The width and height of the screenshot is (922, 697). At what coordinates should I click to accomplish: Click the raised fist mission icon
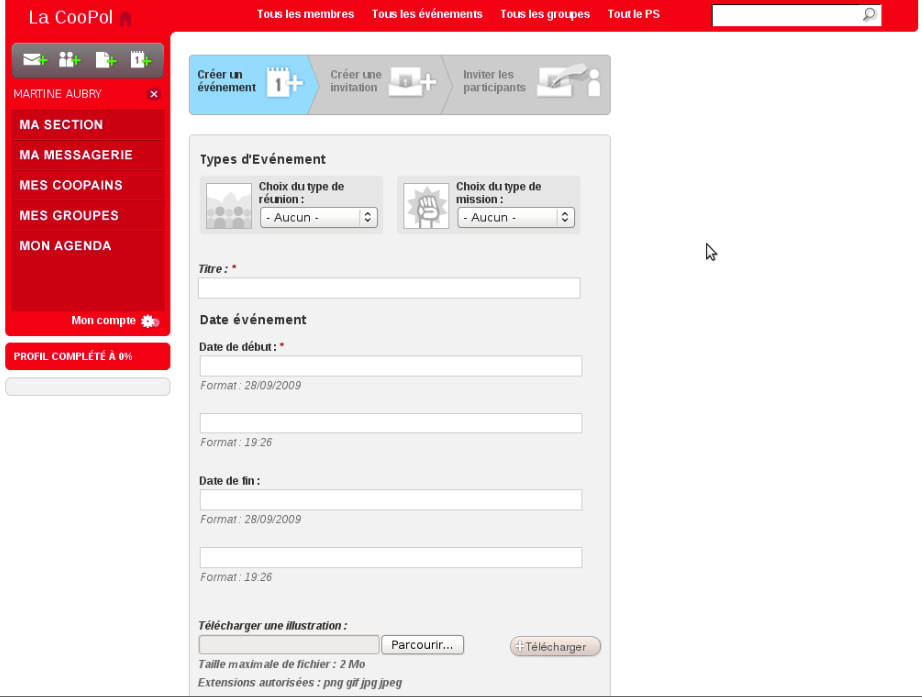click(426, 206)
